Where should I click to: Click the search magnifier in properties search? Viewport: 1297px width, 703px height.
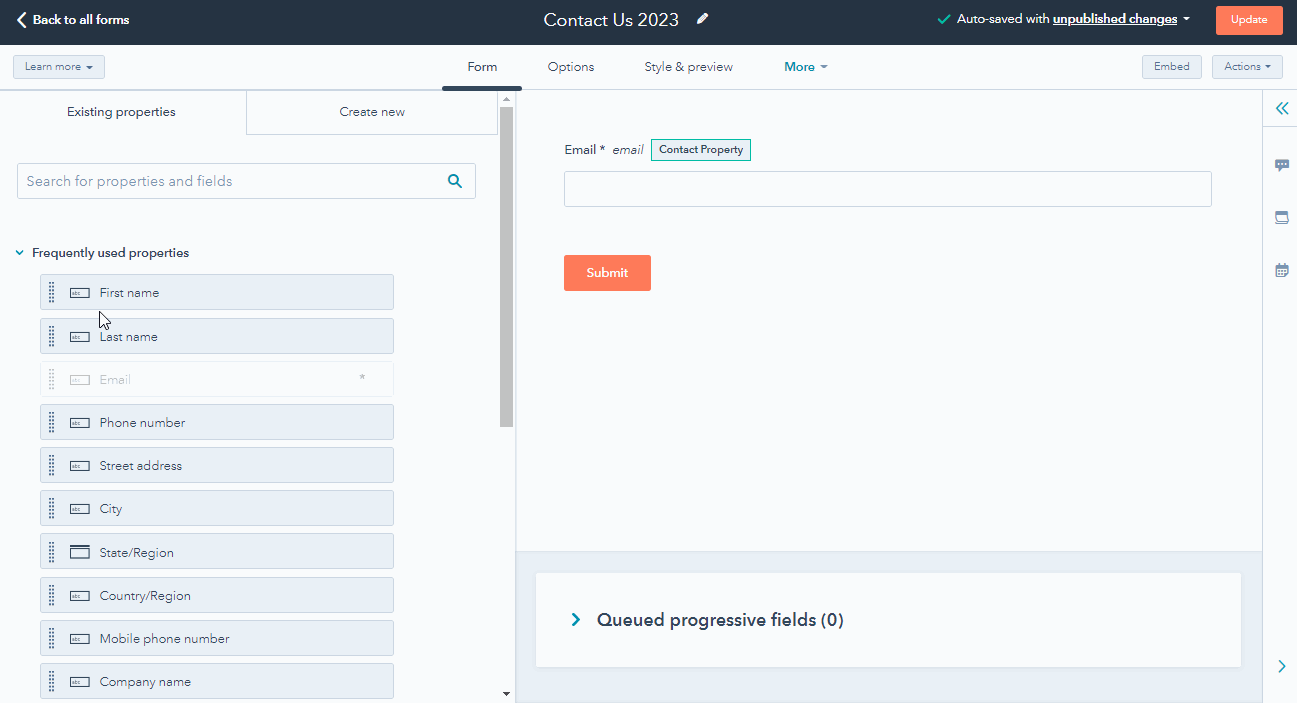click(455, 181)
